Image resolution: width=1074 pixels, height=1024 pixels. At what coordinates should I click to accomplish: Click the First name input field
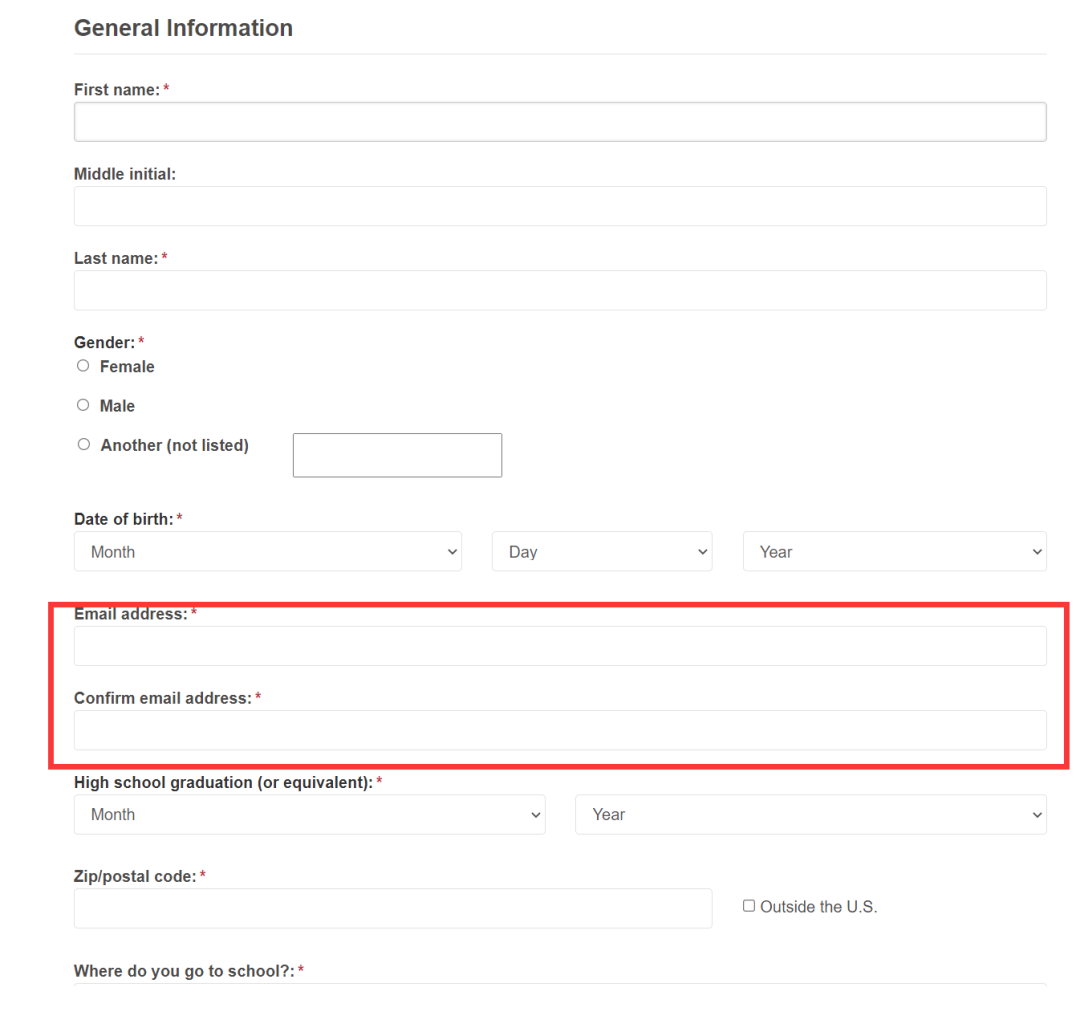pyautogui.click(x=560, y=122)
